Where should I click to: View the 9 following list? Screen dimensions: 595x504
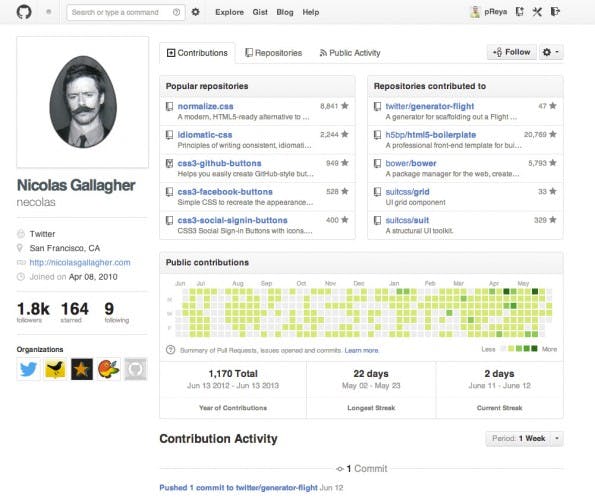pyautogui.click(x=116, y=312)
